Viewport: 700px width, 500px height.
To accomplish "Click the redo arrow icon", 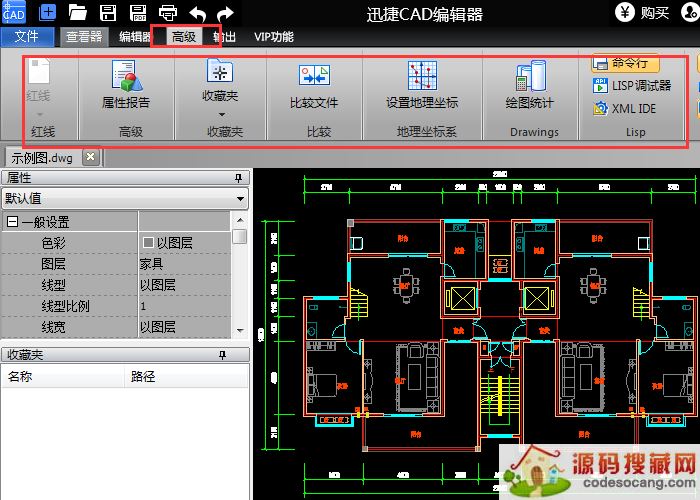I will click(226, 13).
